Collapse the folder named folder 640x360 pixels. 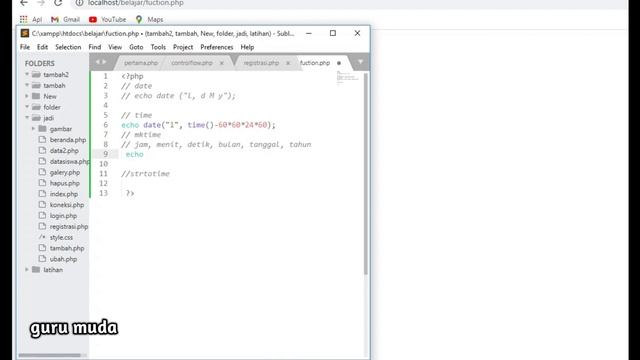[x=27, y=107]
